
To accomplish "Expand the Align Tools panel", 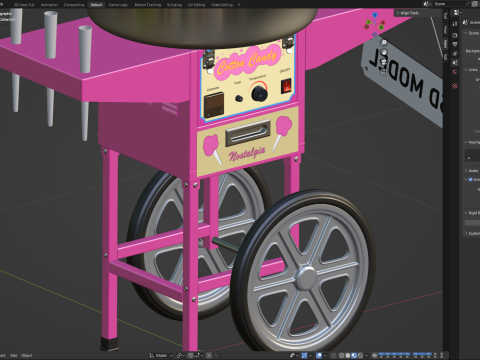I will point(417,13).
